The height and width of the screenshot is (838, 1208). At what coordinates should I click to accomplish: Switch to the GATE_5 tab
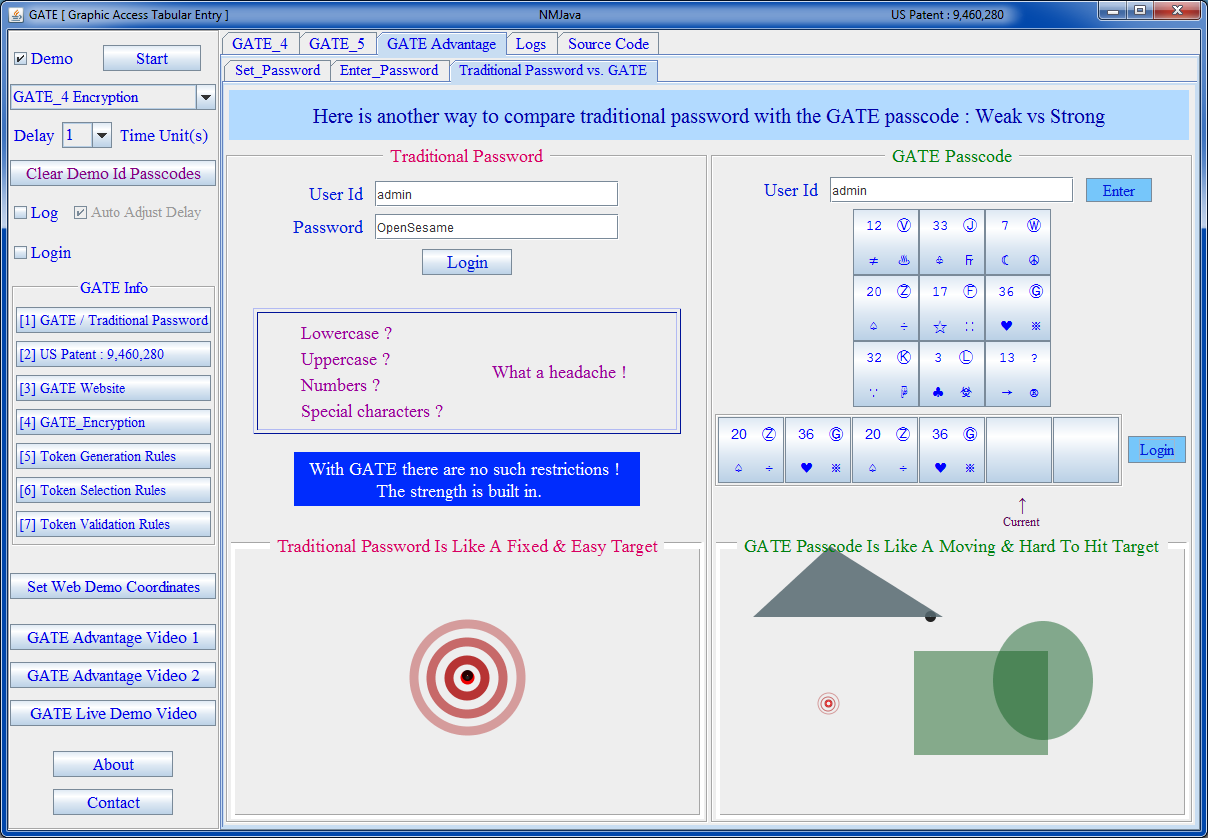[337, 44]
